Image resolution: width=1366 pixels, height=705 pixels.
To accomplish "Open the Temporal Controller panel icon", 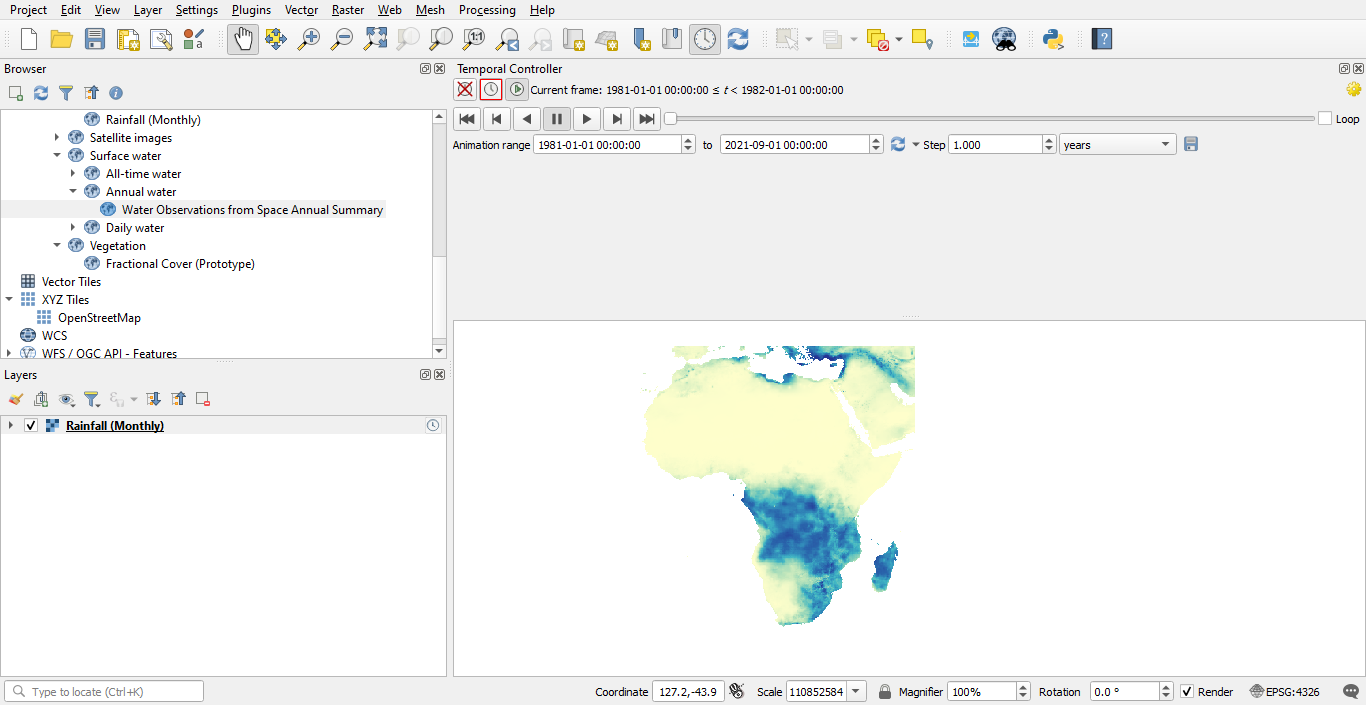I will click(705, 39).
